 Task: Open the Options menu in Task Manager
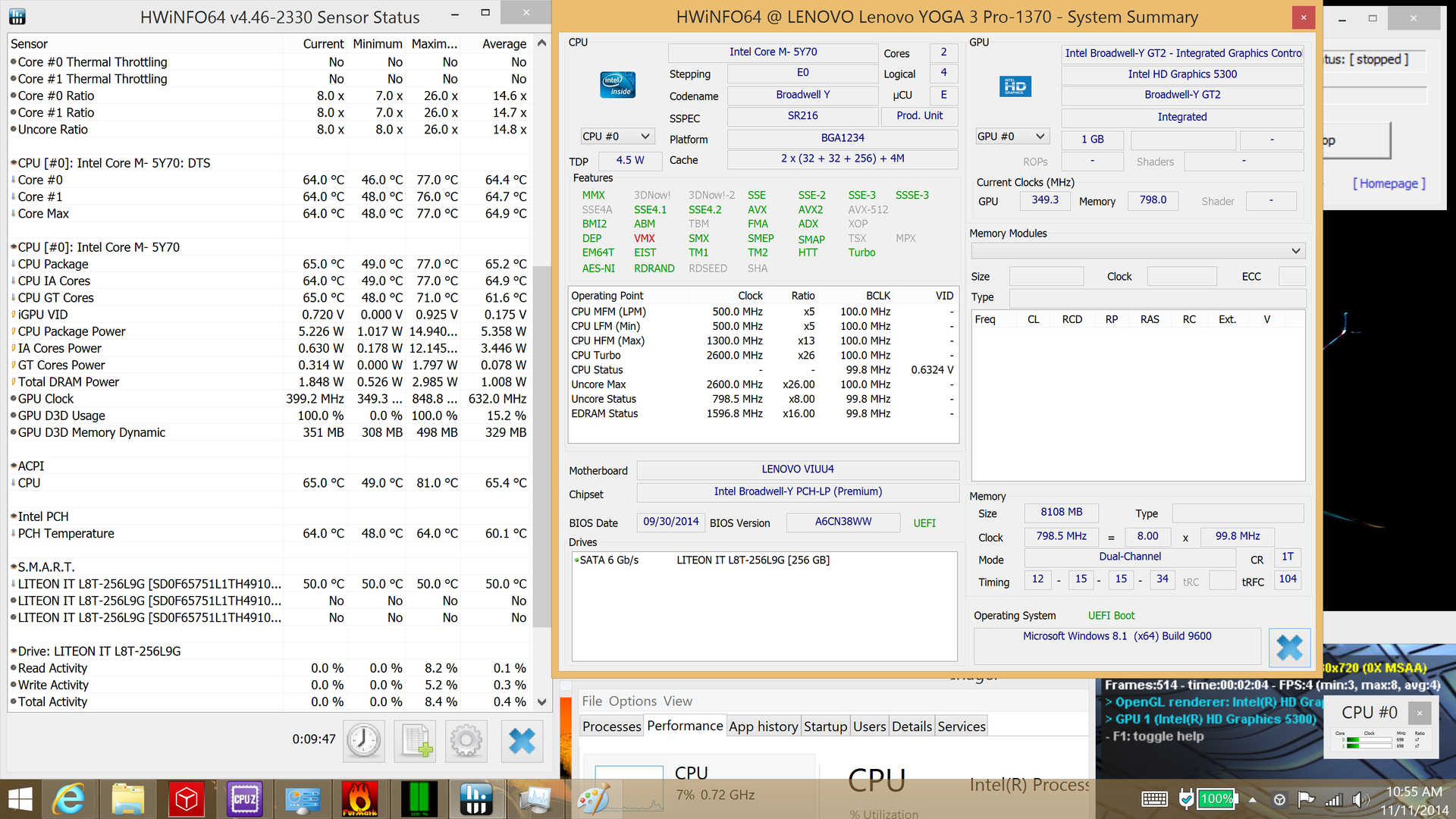coord(632,701)
